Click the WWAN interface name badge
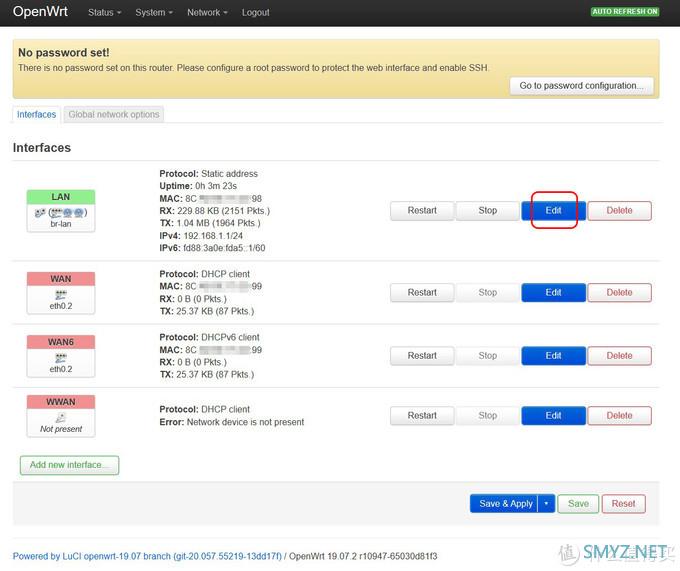 pyautogui.click(x=61, y=402)
